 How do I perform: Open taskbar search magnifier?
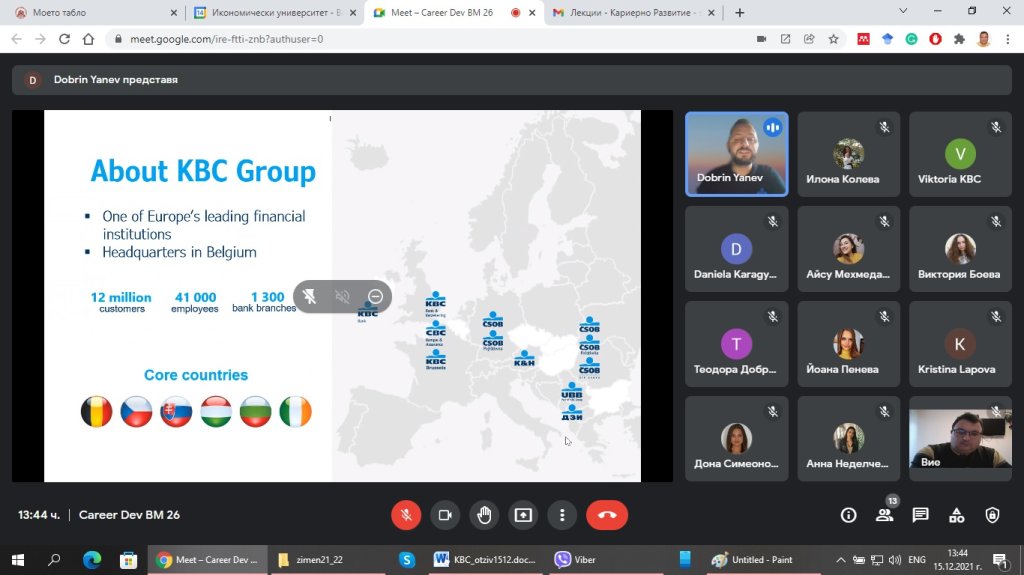point(54,560)
